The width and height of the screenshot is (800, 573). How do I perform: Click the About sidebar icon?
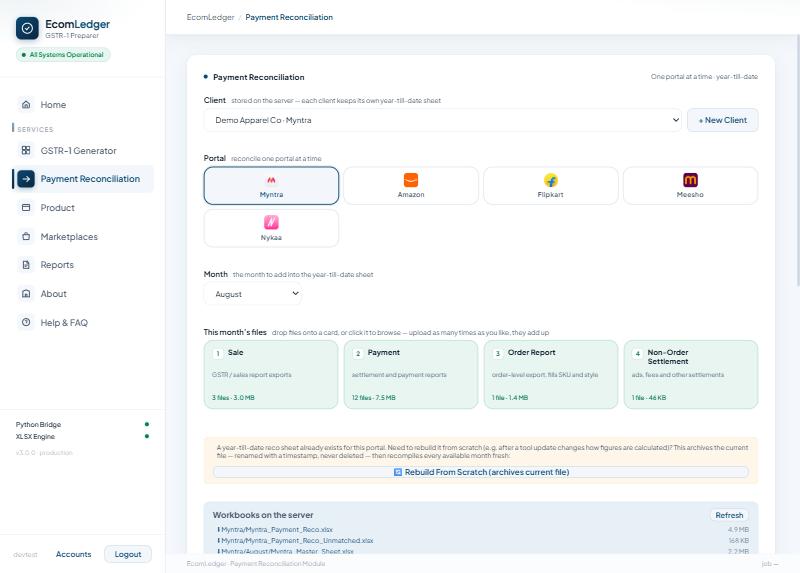click(26, 294)
